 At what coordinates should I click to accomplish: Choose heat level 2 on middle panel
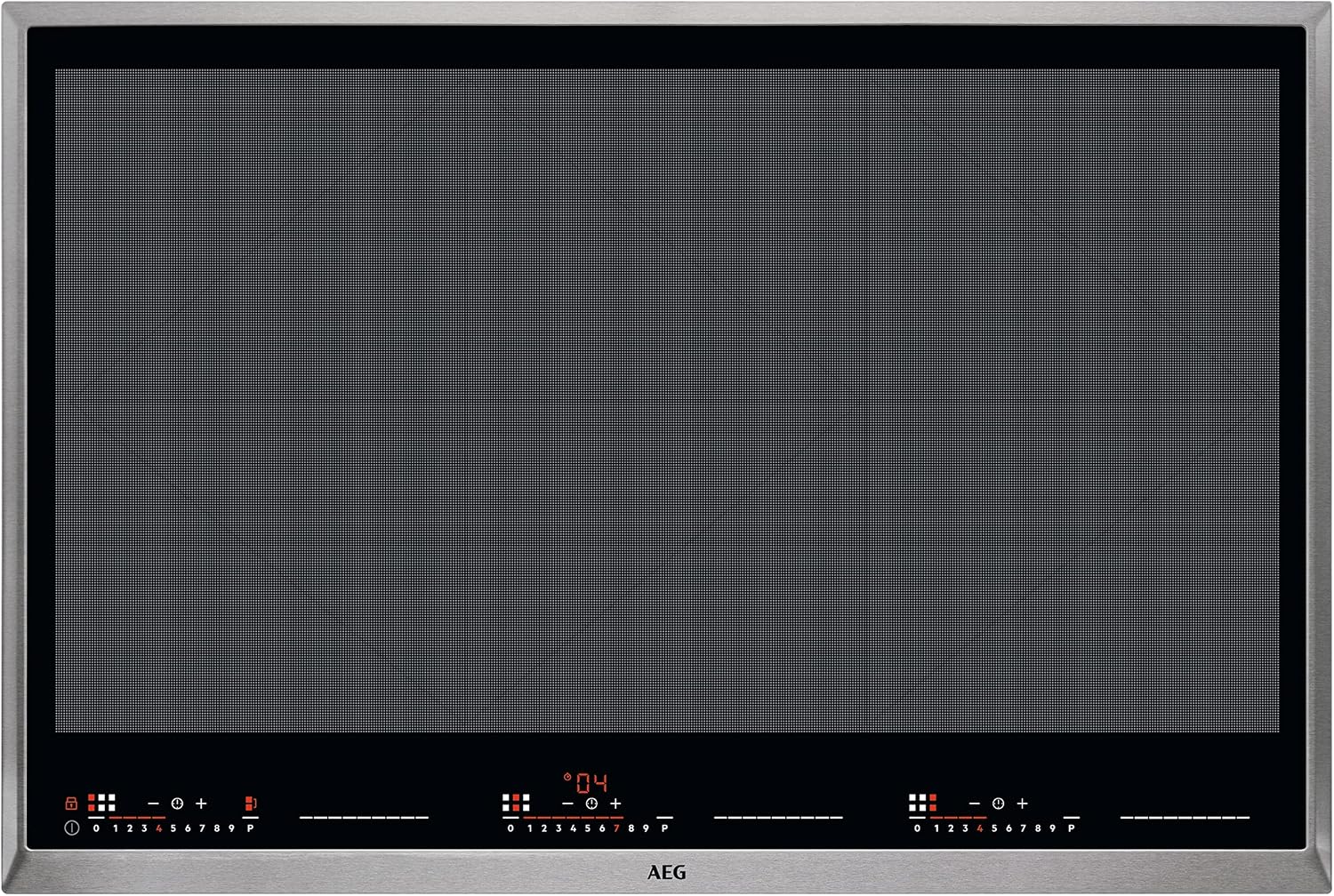click(544, 828)
